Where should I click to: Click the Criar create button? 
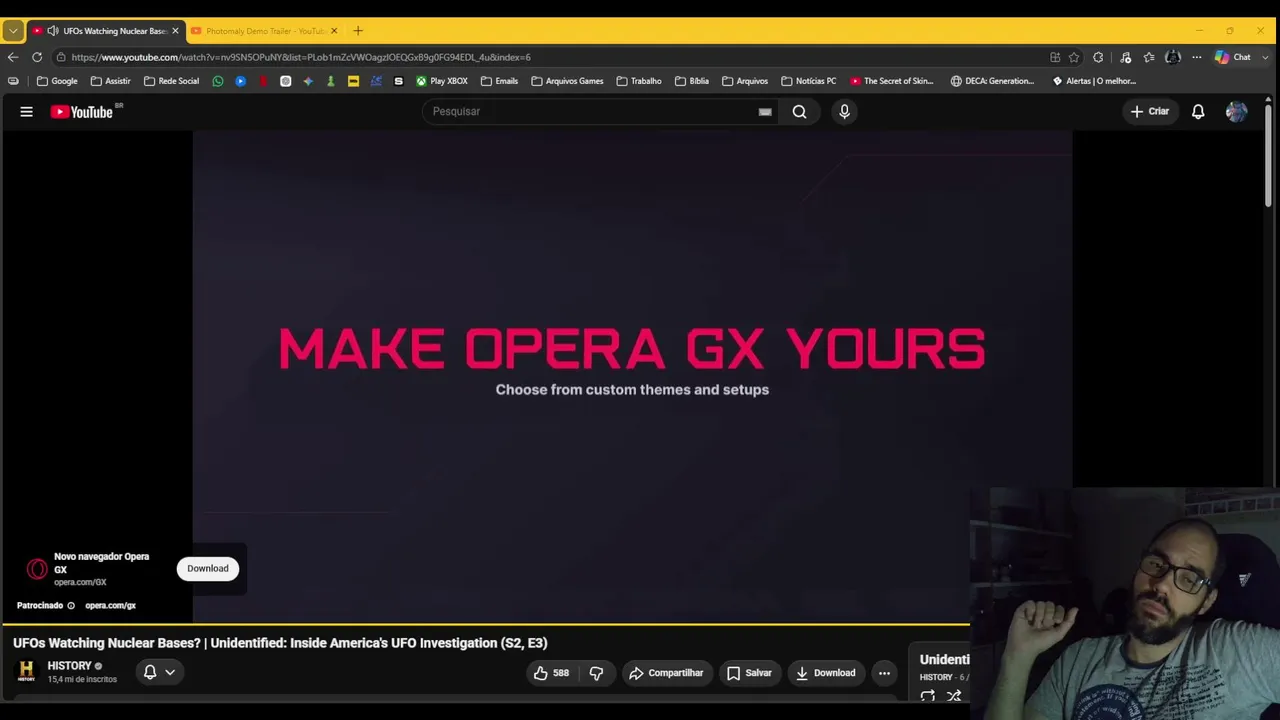1150,112
